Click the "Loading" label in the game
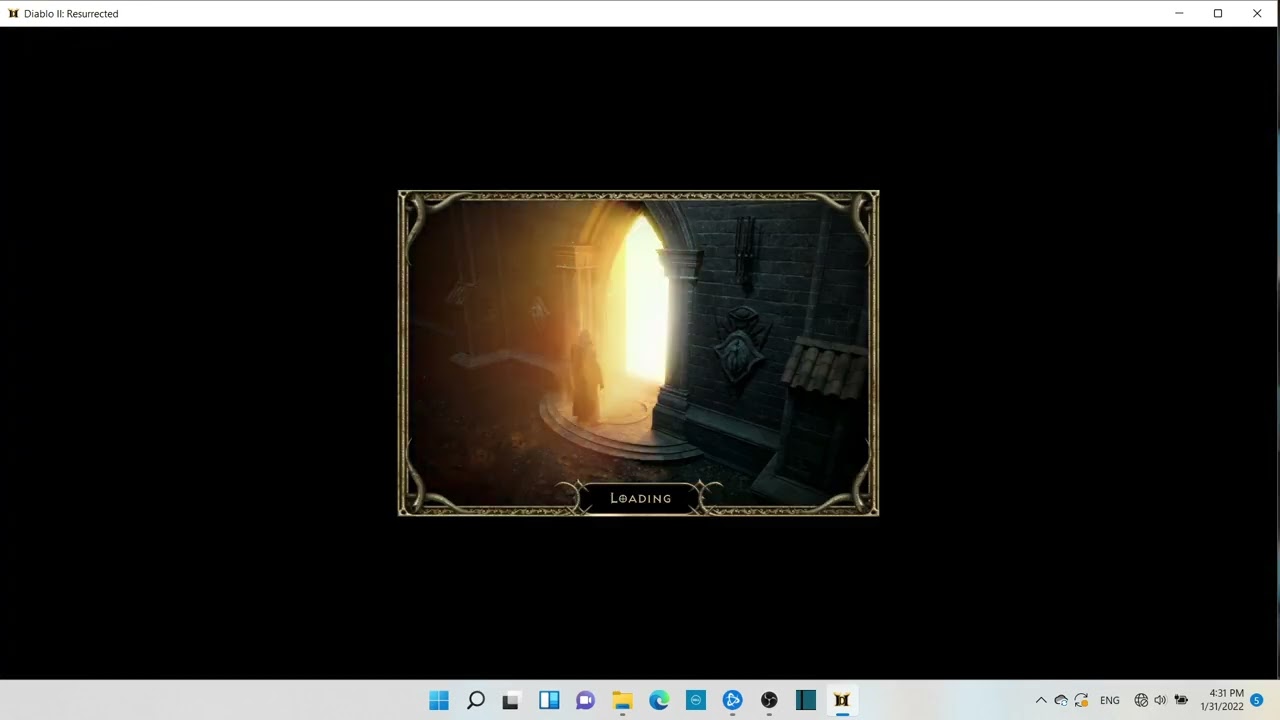The height and width of the screenshot is (720, 1280). 641,498
